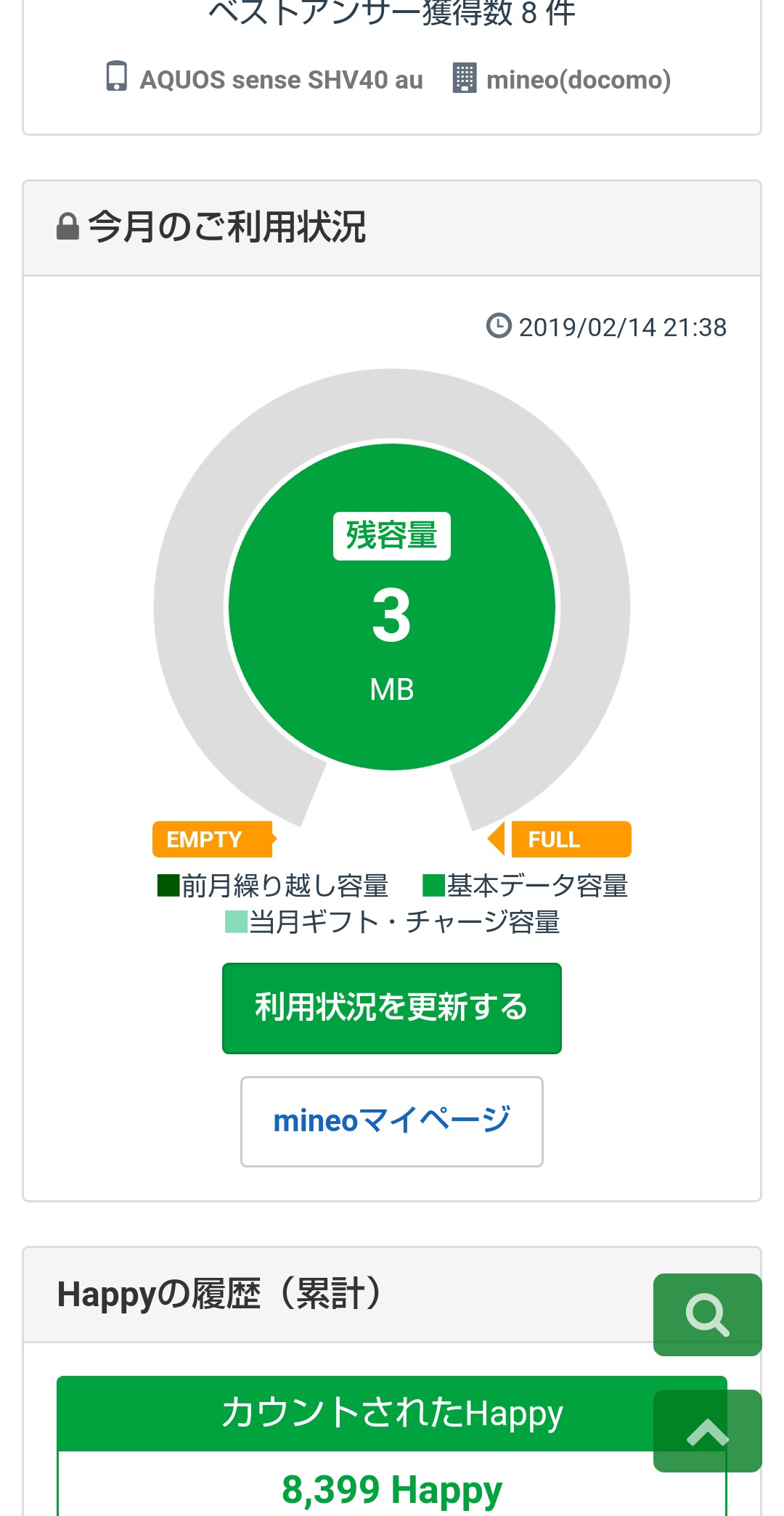
Task: Tap the scroll-to-top chevron button
Action: (x=707, y=1431)
